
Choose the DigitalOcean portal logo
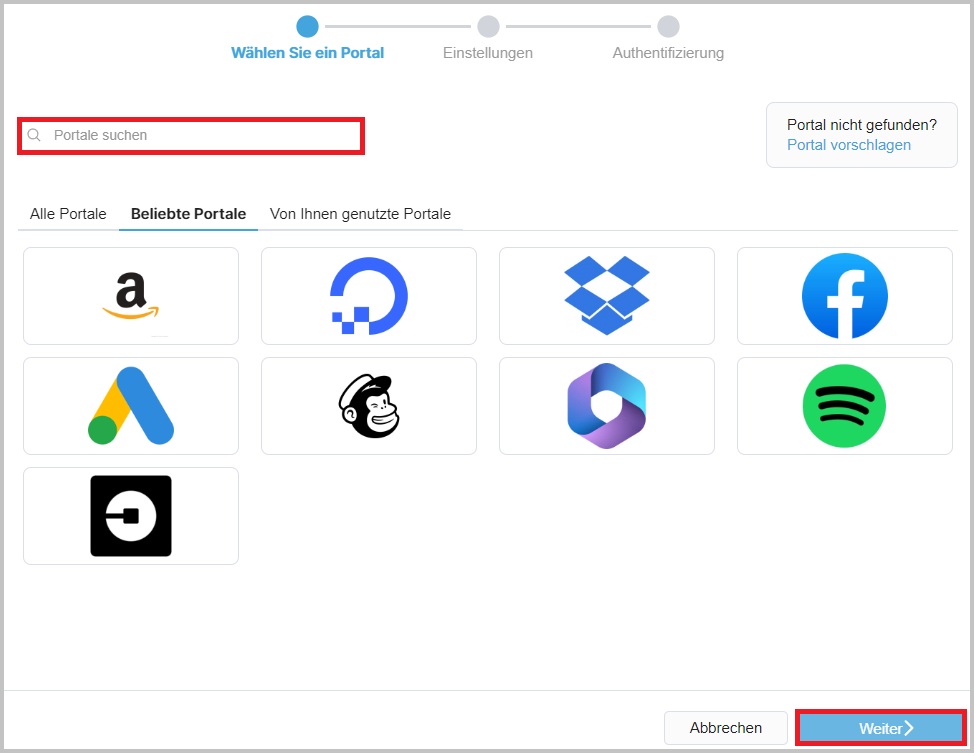tap(368, 296)
